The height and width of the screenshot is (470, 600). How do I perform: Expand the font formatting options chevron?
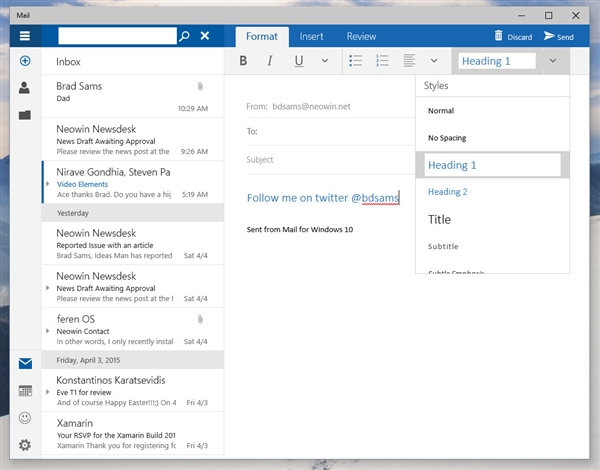pyautogui.click(x=324, y=61)
